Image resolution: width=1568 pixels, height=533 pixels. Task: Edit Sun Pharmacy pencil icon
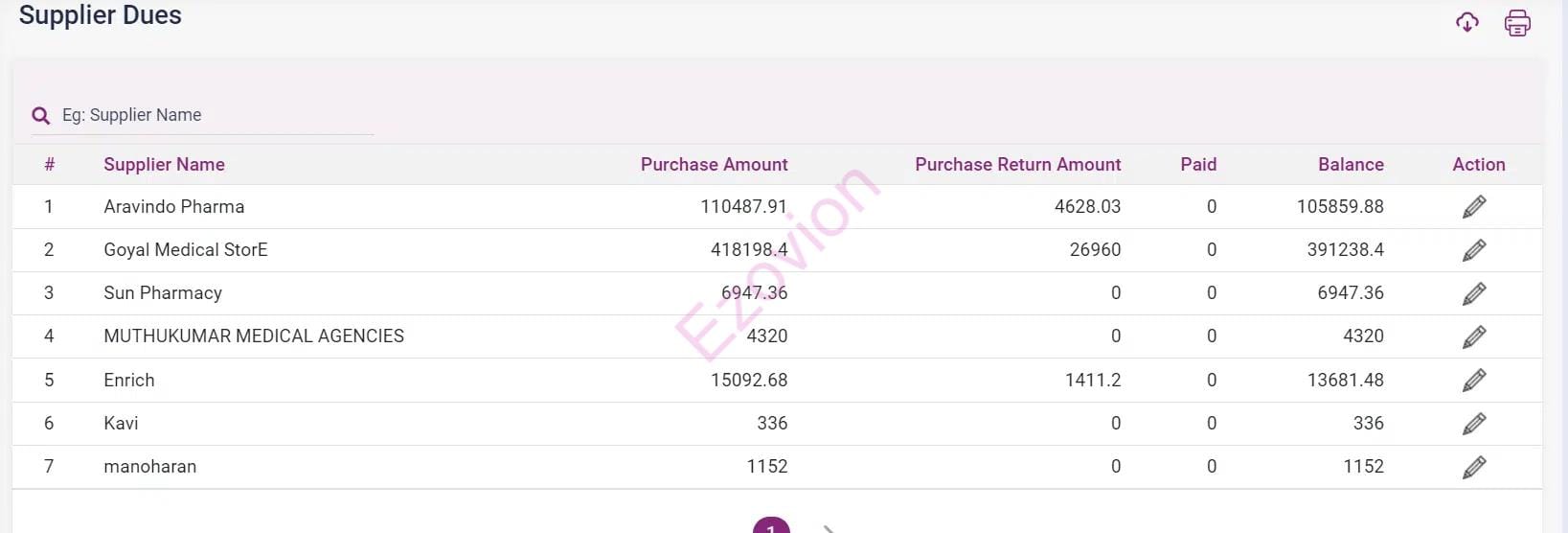pos(1474,293)
